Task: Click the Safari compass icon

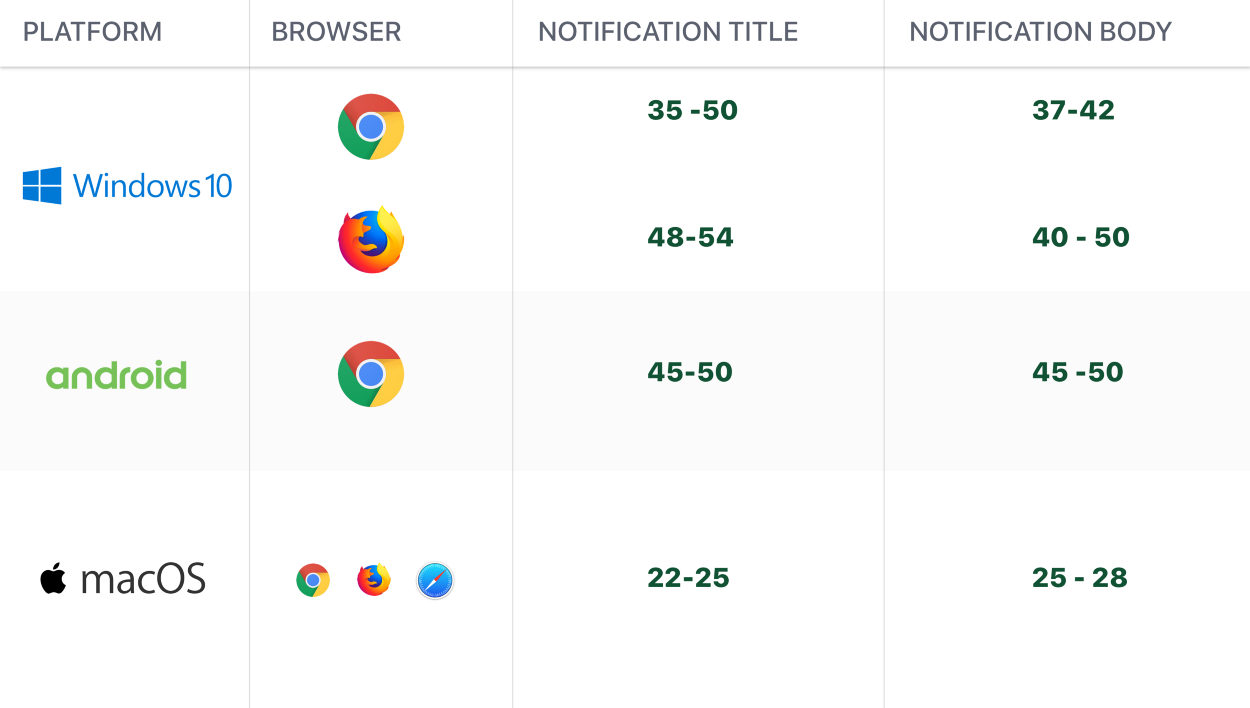Action: coord(435,580)
